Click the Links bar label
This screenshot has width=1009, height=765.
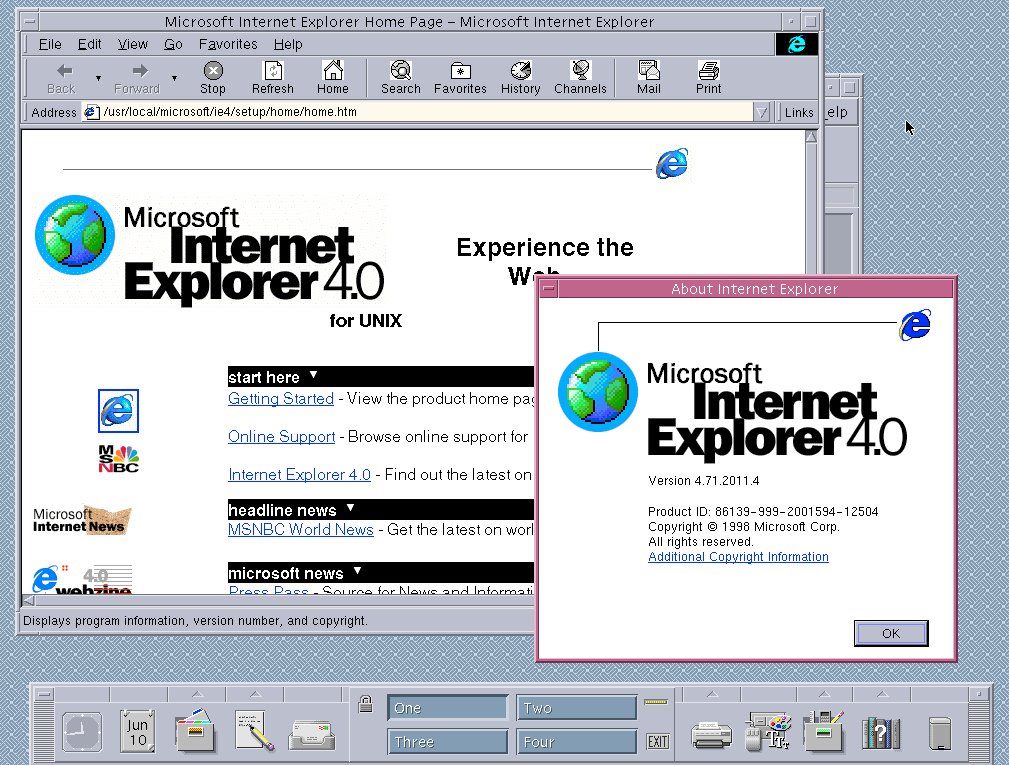(x=799, y=113)
